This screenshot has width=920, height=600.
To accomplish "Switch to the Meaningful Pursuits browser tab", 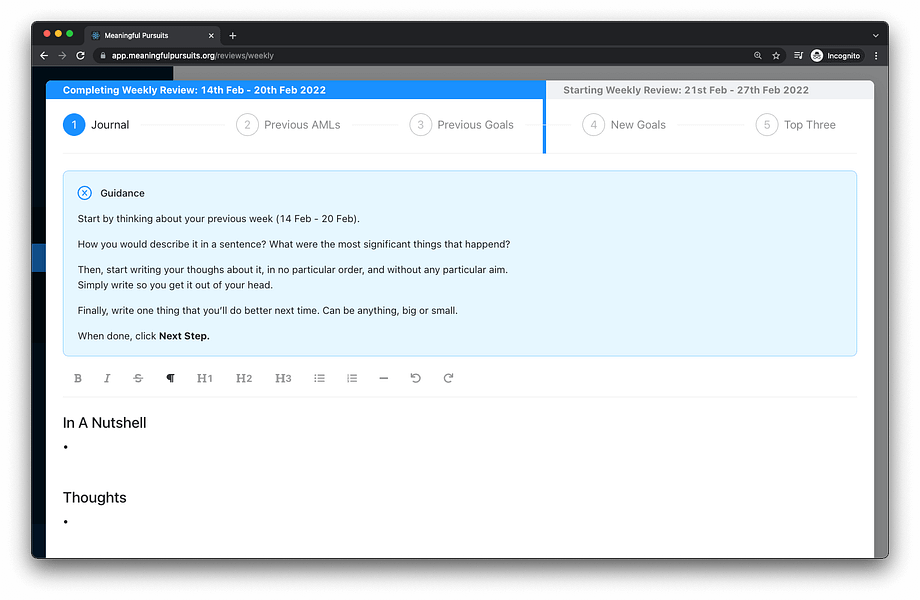I will [152, 36].
